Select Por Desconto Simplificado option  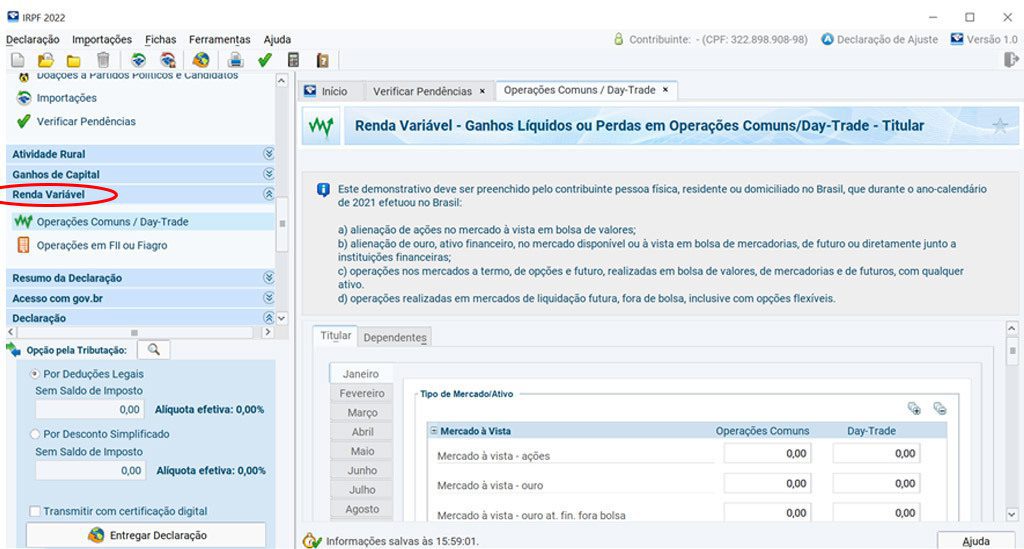pos(35,434)
